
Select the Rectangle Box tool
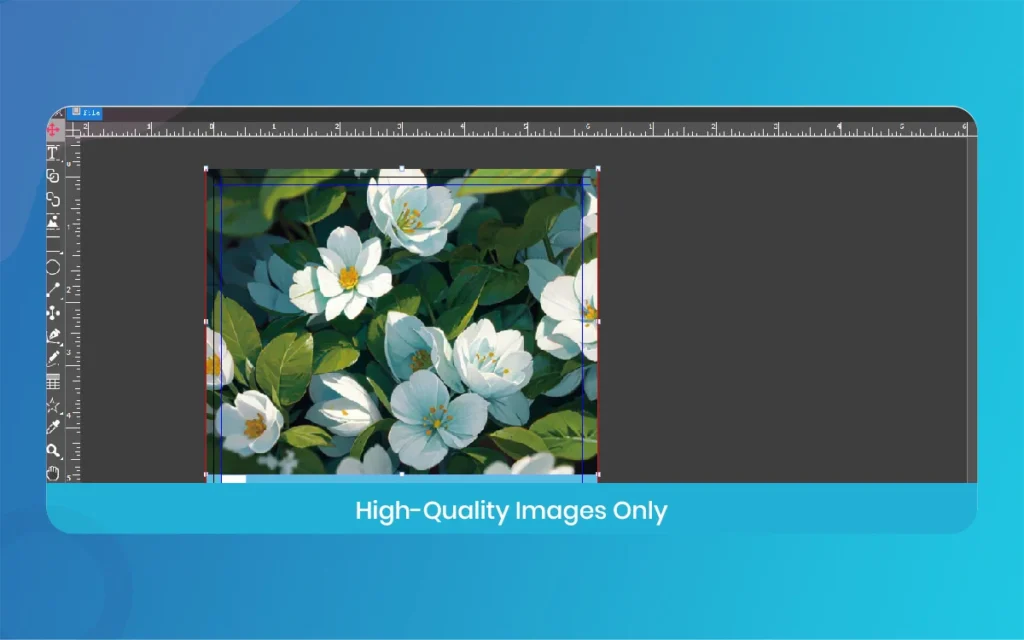coord(54,245)
